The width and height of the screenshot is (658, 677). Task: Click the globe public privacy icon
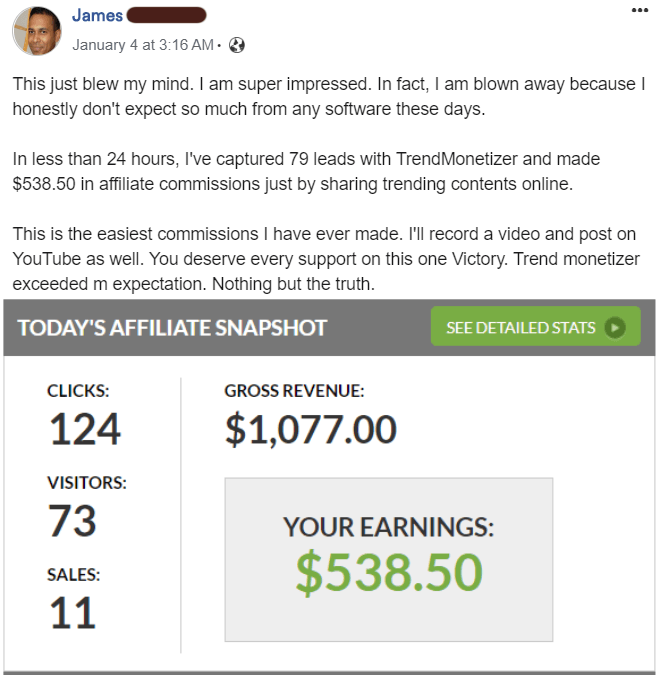237,44
